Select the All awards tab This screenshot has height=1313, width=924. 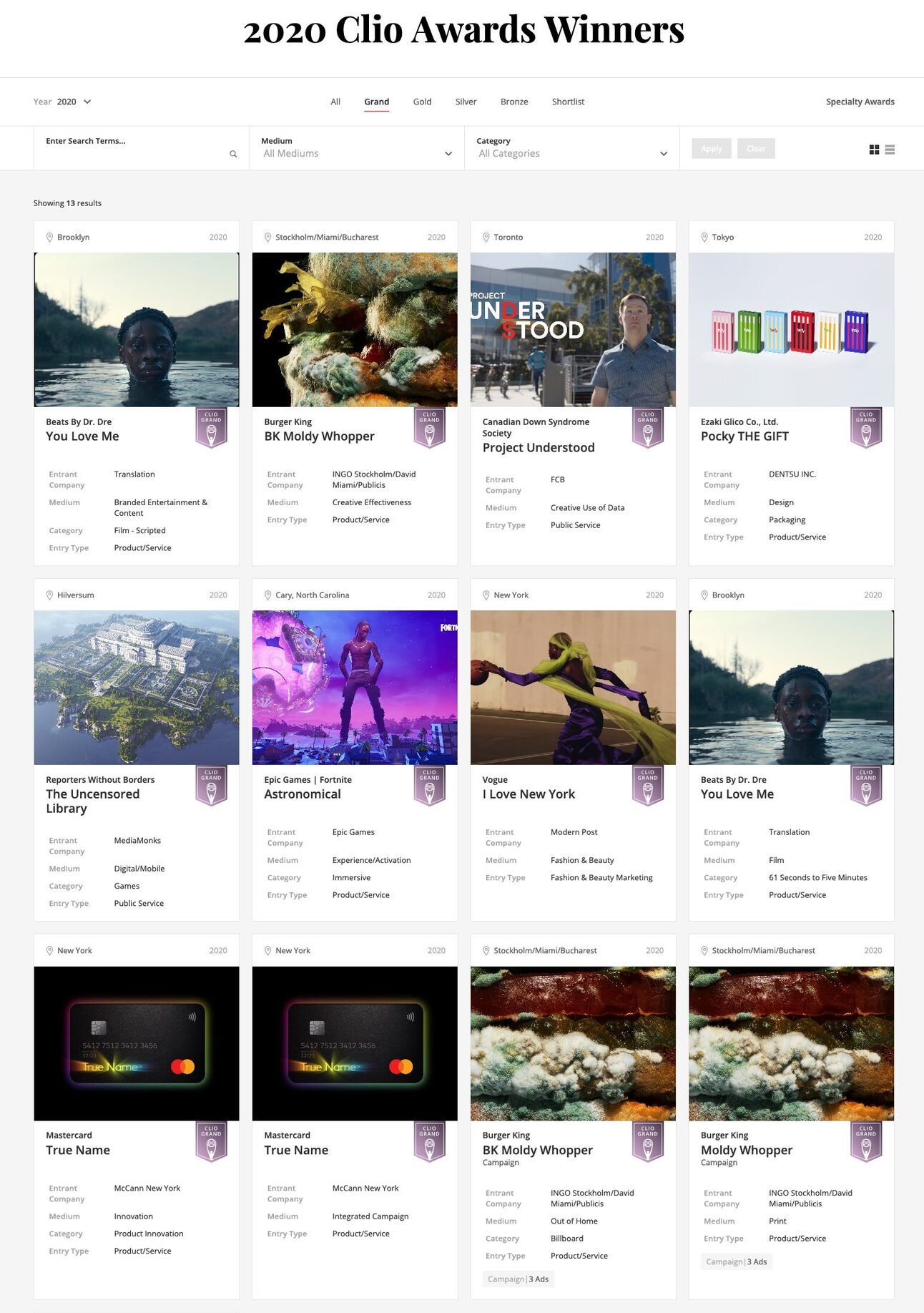pos(335,102)
